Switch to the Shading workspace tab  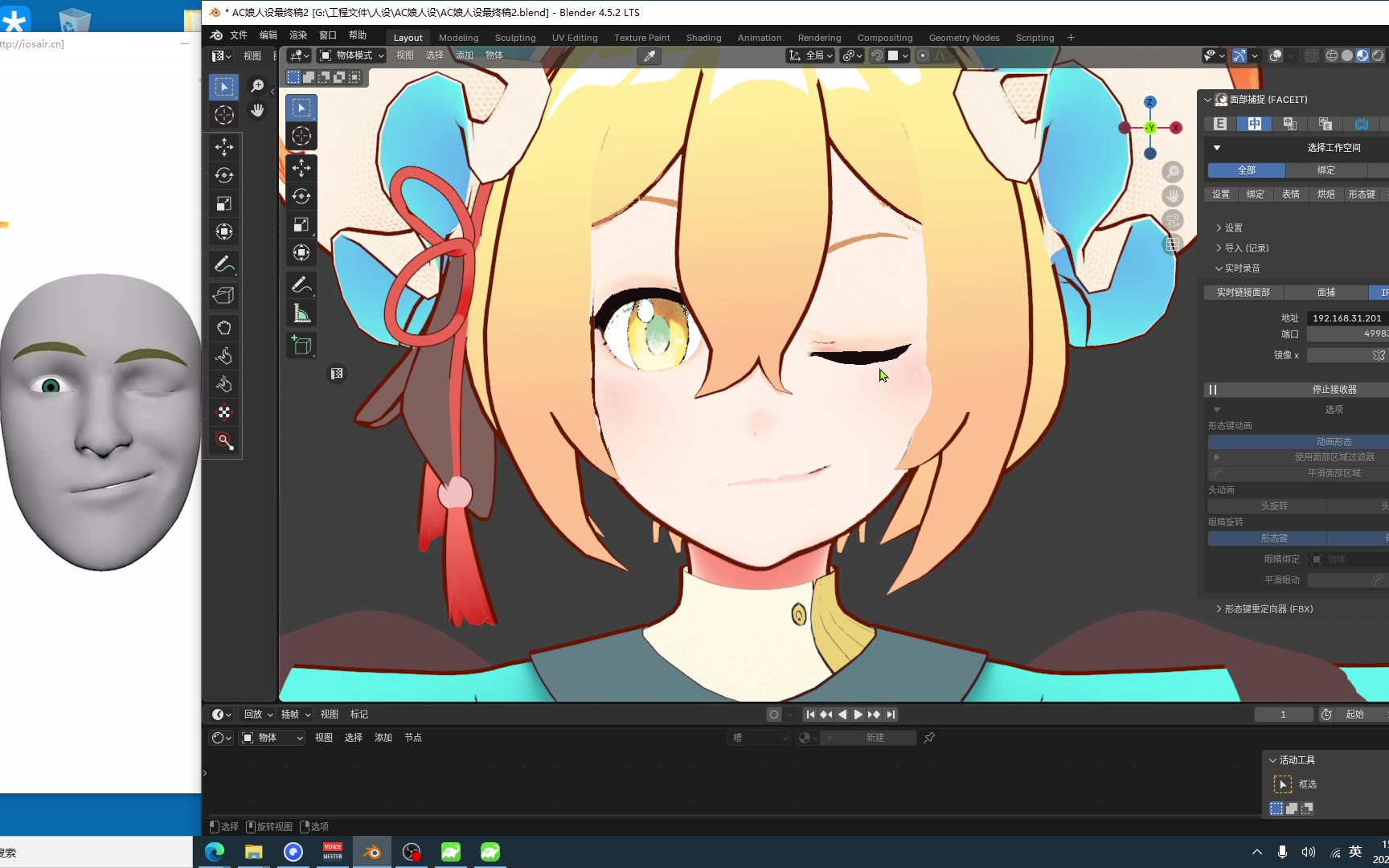pos(703,38)
